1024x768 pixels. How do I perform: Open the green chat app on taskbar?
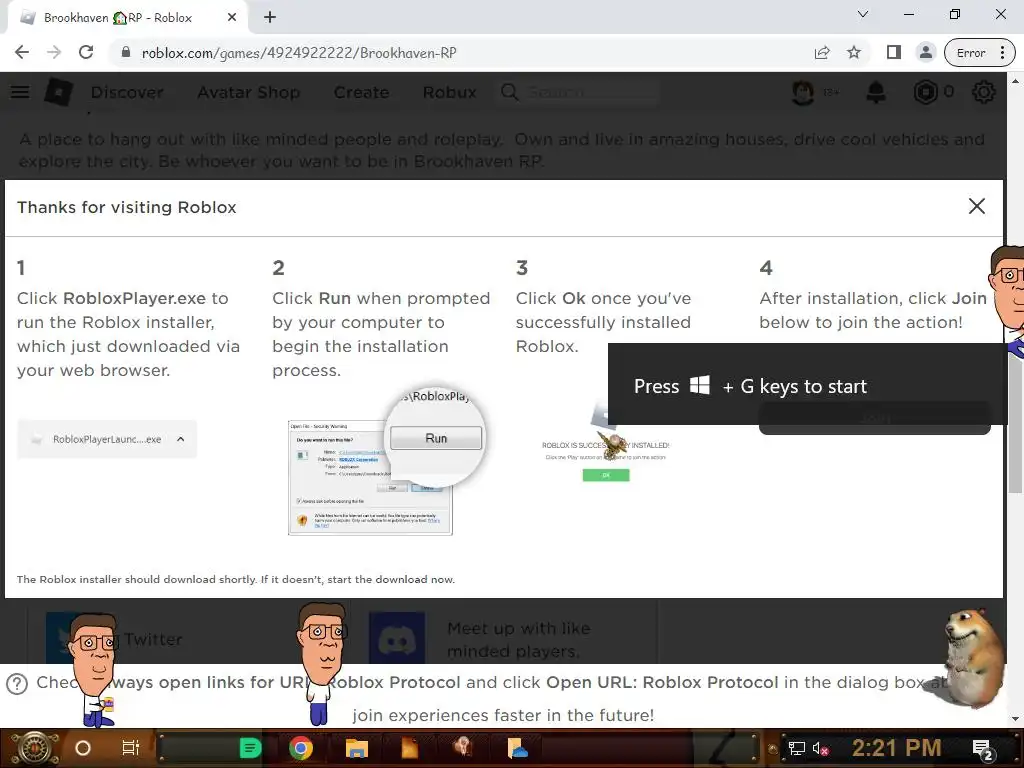[250, 748]
